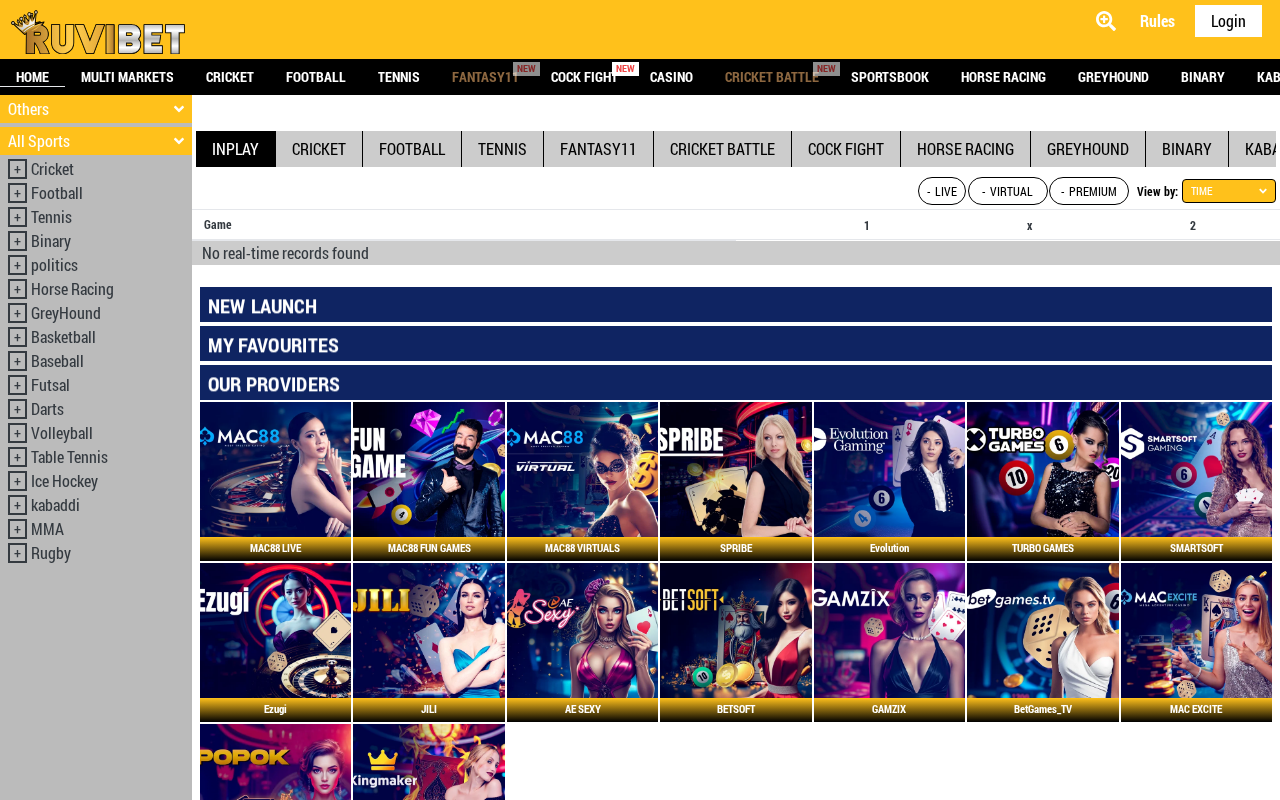
Task: Expand the Basketball plus icon in sidebar
Action: pyautogui.click(x=17, y=337)
